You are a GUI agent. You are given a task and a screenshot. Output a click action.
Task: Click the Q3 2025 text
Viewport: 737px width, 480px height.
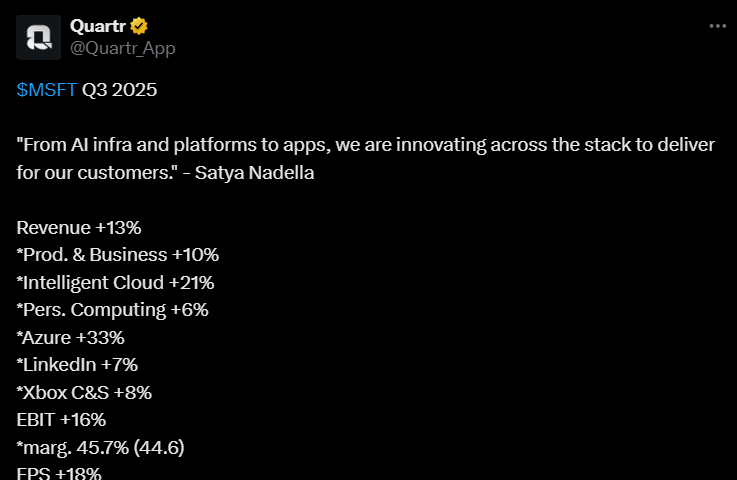(x=119, y=90)
